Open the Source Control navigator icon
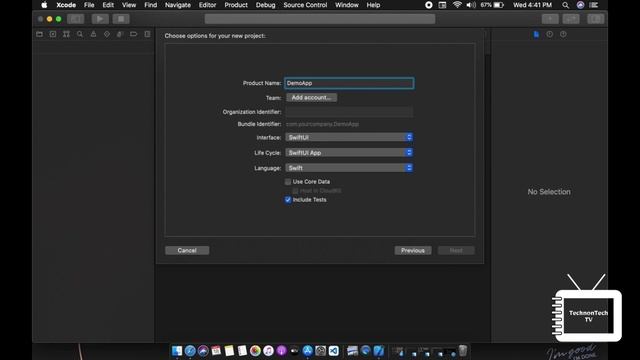 [53, 34]
